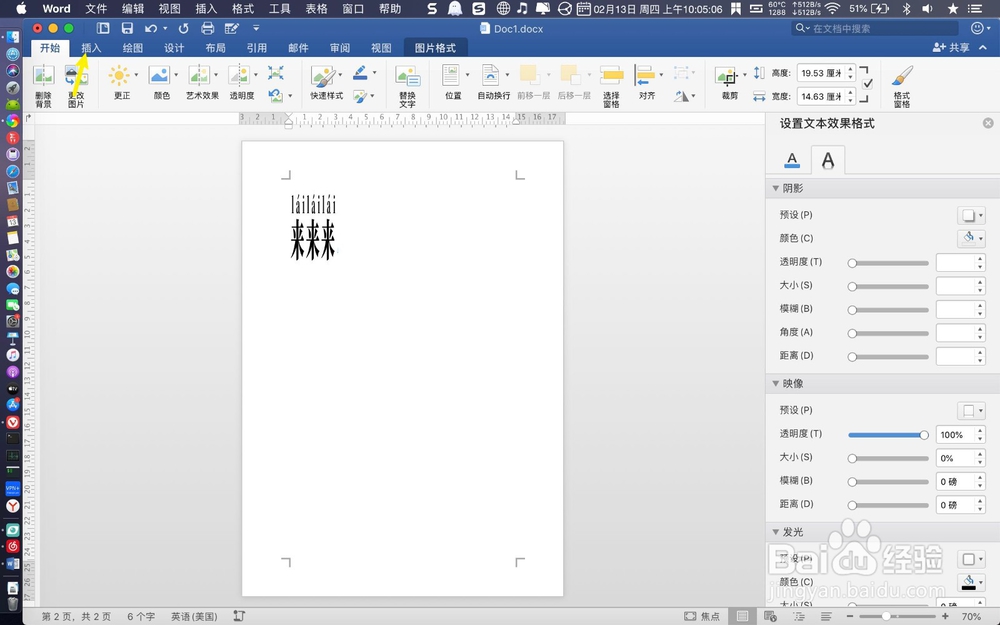This screenshot has width=1000, height=625.
Task: Collapse the 映像 reflection section
Action: point(776,383)
